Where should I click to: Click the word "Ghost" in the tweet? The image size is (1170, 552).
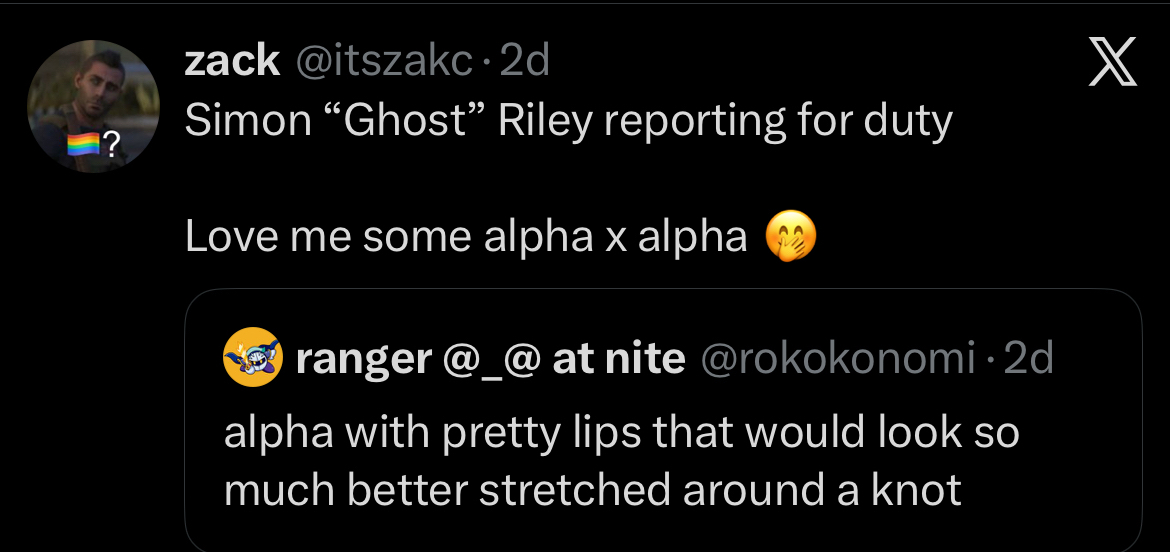[x=404, y=122]
